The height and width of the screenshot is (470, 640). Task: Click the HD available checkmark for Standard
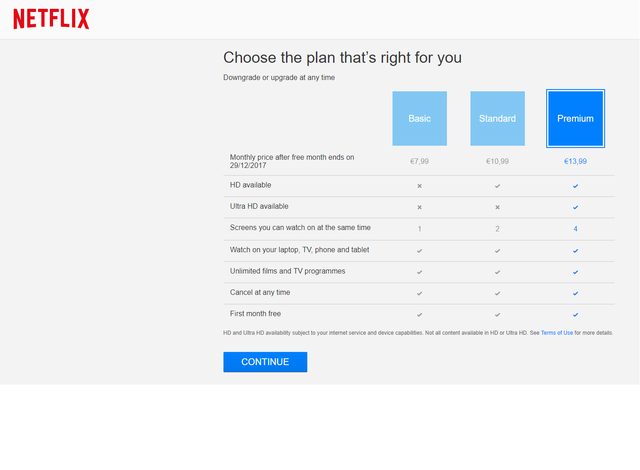coord(498,186)
